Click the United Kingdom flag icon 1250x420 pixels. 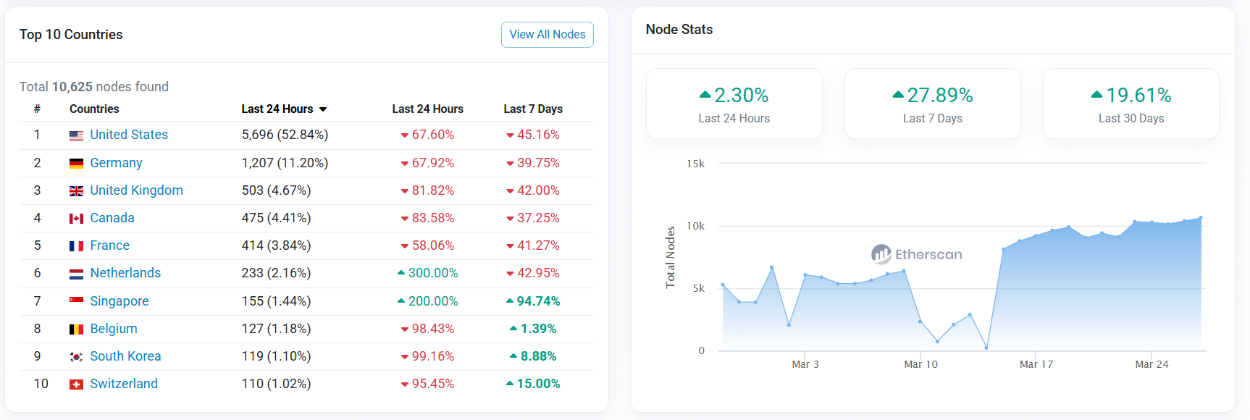pos(76,191)
